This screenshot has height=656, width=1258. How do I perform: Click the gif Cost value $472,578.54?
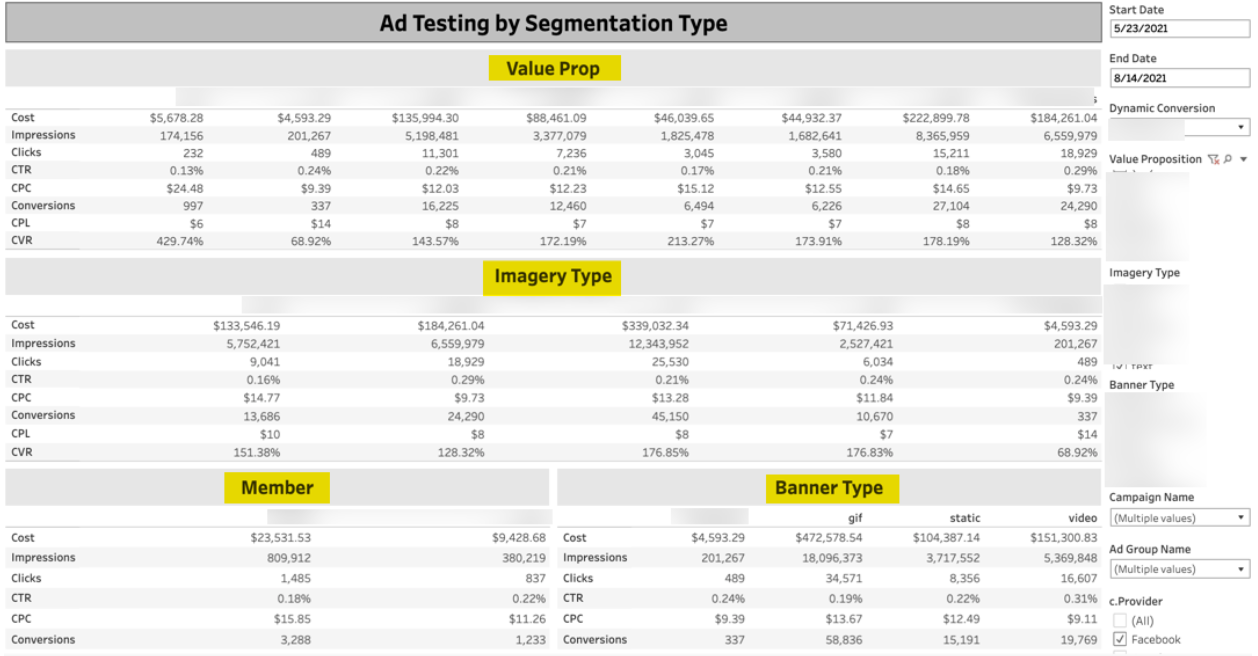(x=826, y=538)
